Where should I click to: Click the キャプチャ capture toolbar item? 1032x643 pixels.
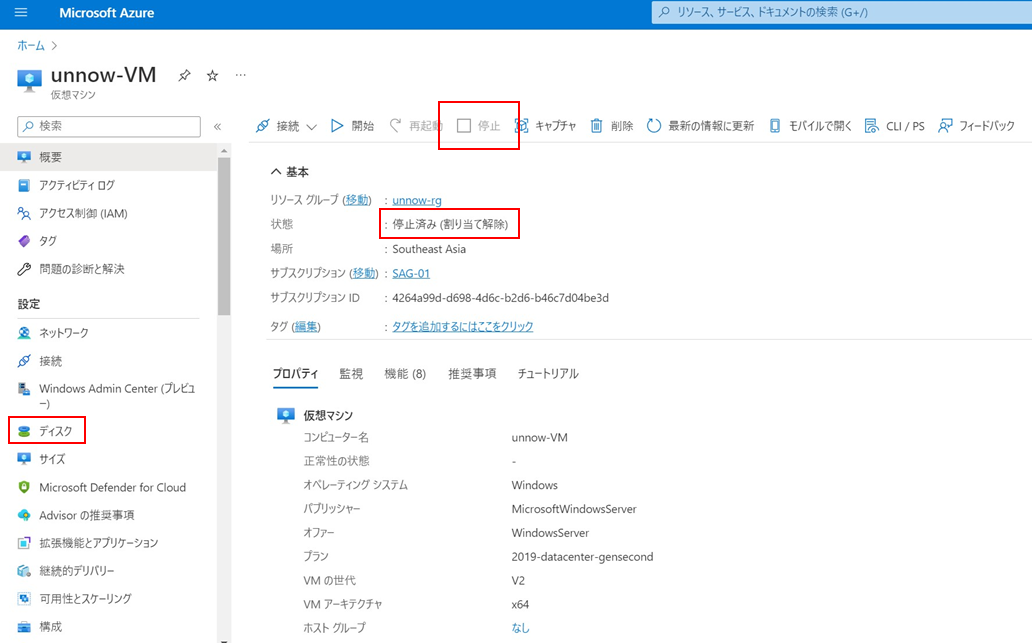click(545, 126)
